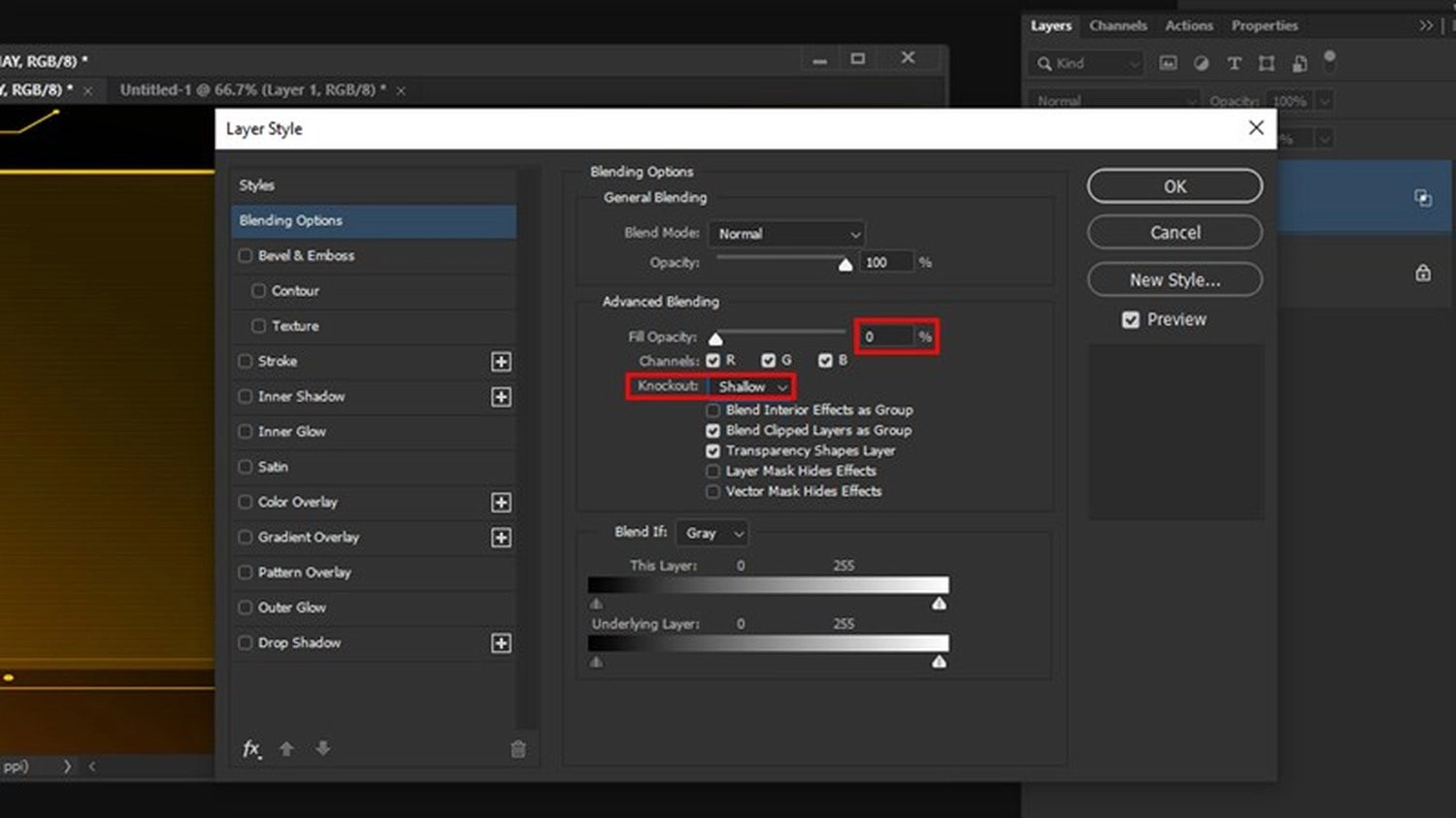1456x818 pixels.
Task: Select the Layers tab
Action: click(1051, 26)
